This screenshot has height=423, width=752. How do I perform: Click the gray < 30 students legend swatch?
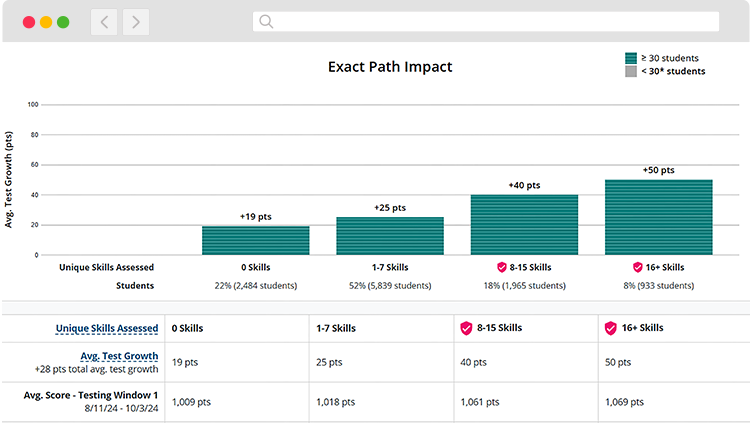coord(630,71)
